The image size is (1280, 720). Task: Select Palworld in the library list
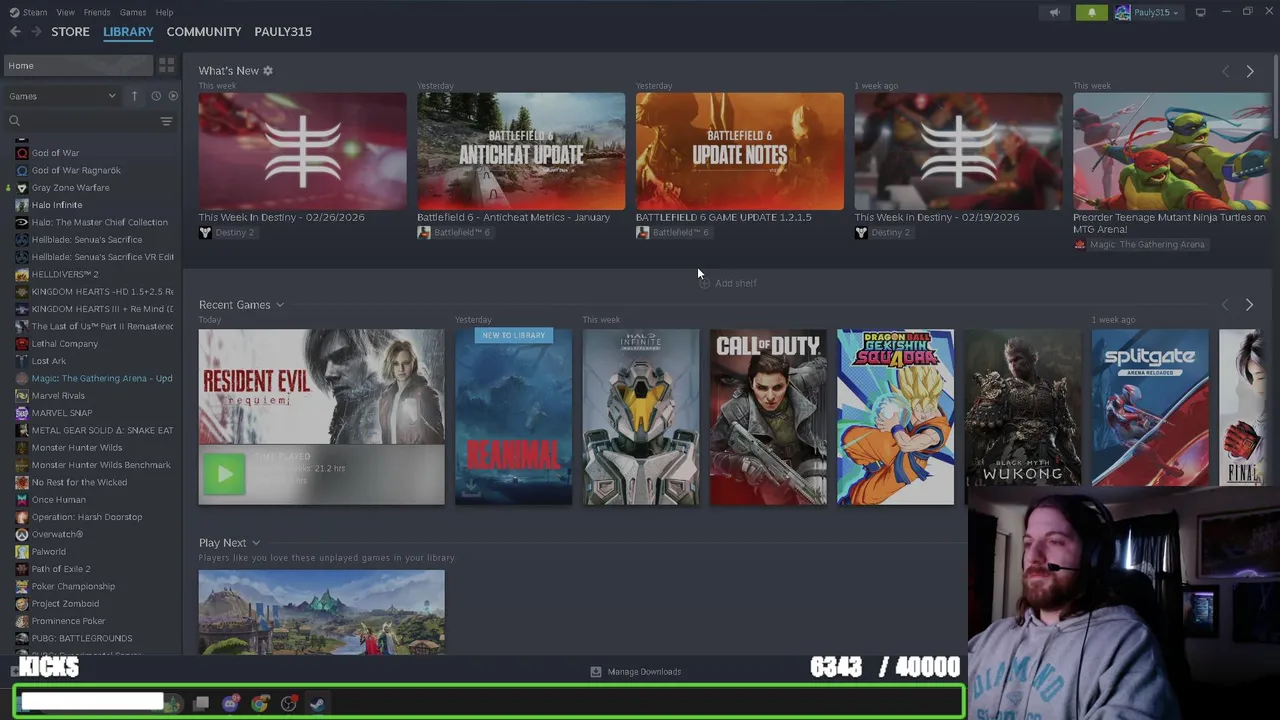pos(48,552)
